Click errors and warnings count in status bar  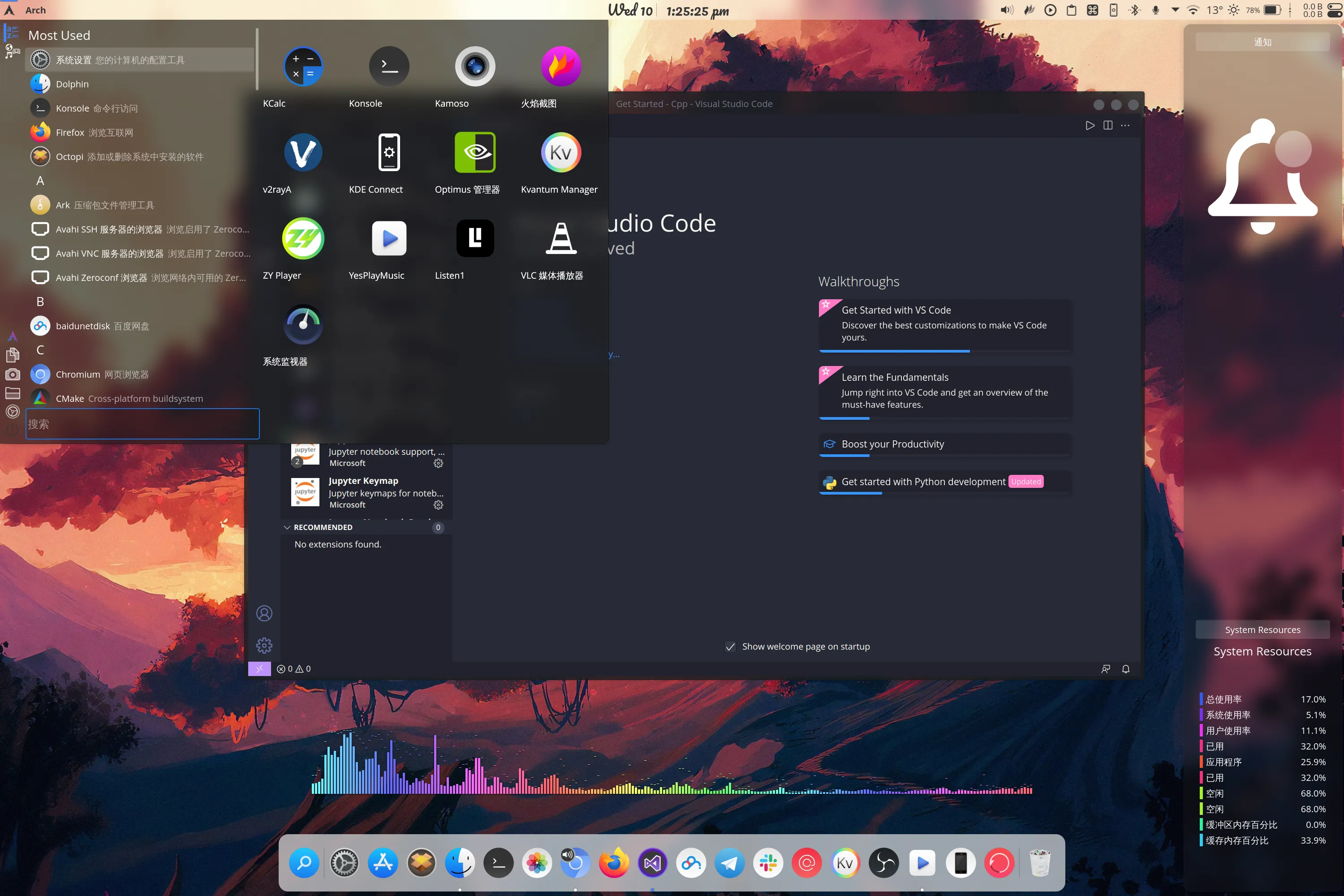[294, 668]
